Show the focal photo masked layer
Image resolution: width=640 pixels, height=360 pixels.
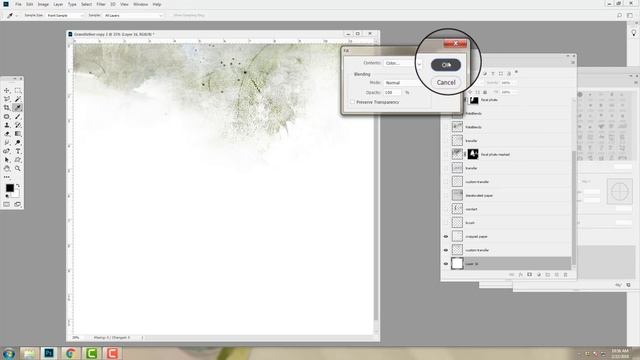tap(446, 154)
